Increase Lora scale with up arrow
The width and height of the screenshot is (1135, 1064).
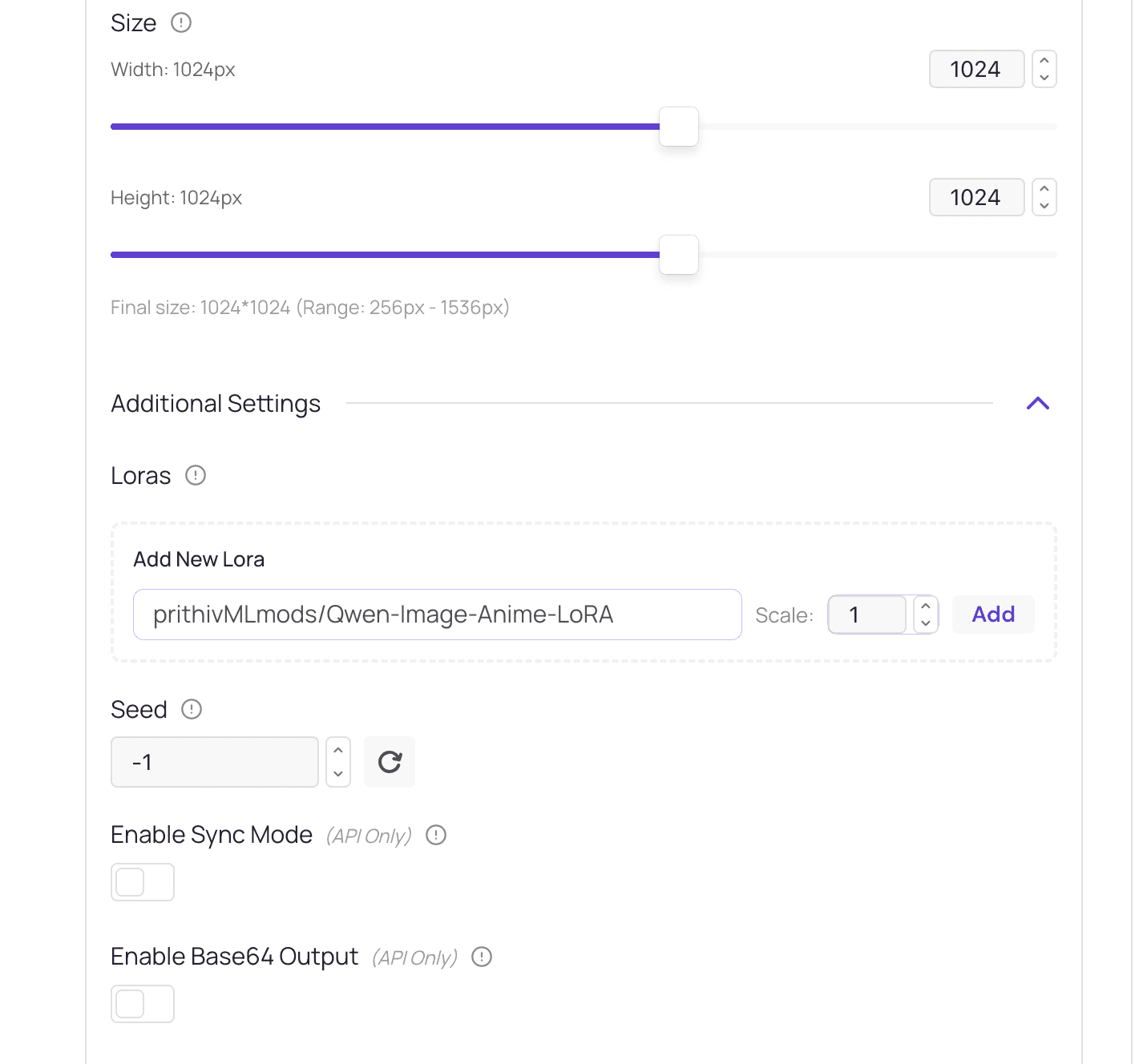926,607
